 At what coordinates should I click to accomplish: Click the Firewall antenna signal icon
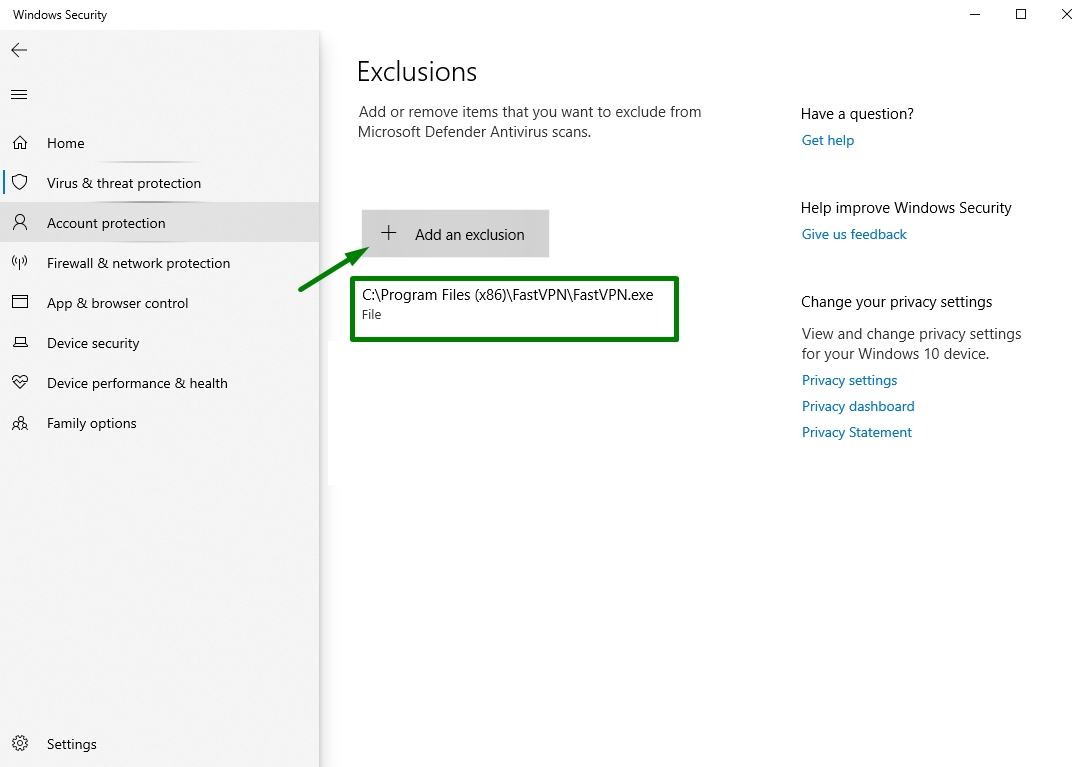(20, 262)
